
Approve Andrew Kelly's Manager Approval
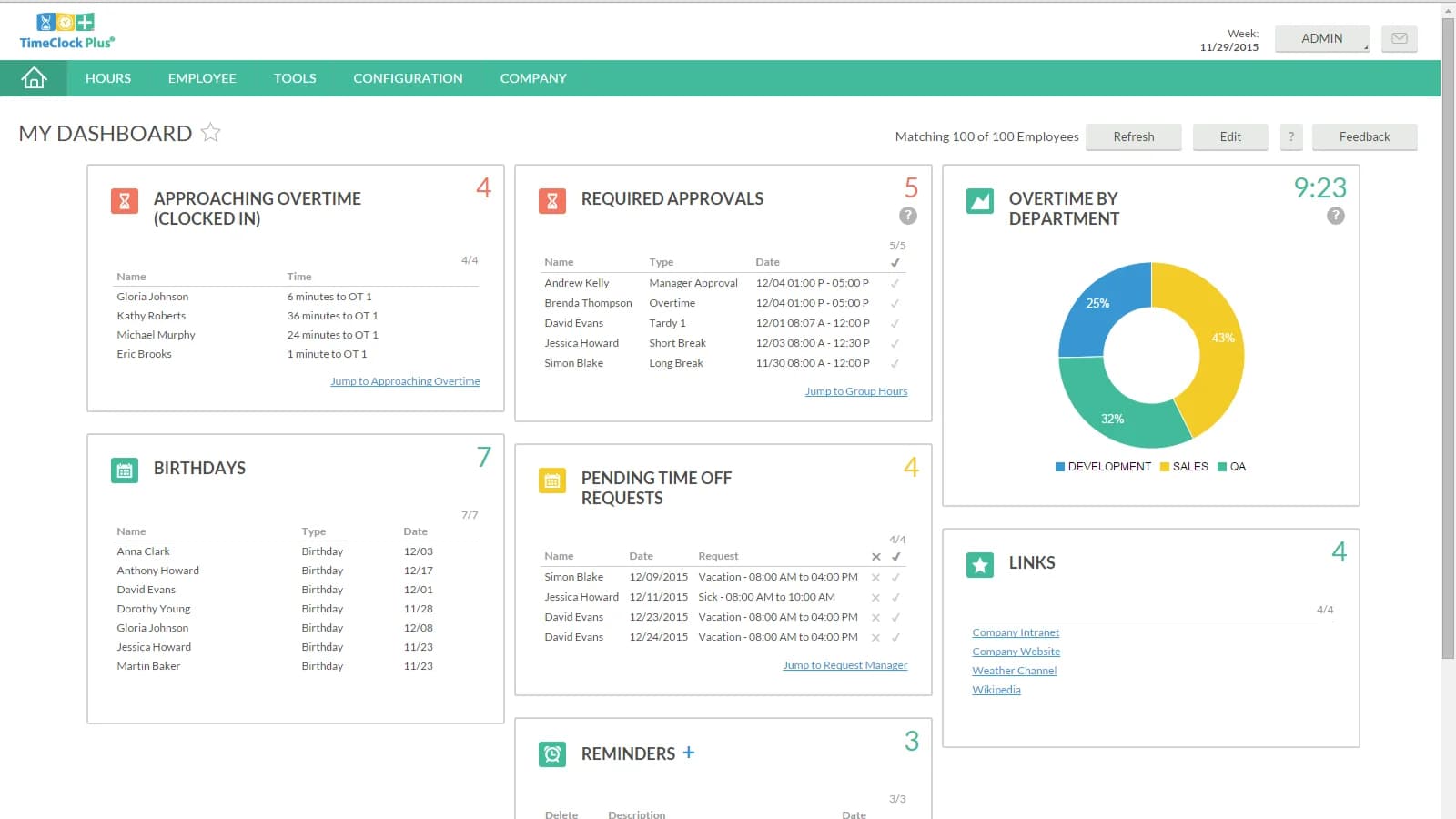click(895, 283)
